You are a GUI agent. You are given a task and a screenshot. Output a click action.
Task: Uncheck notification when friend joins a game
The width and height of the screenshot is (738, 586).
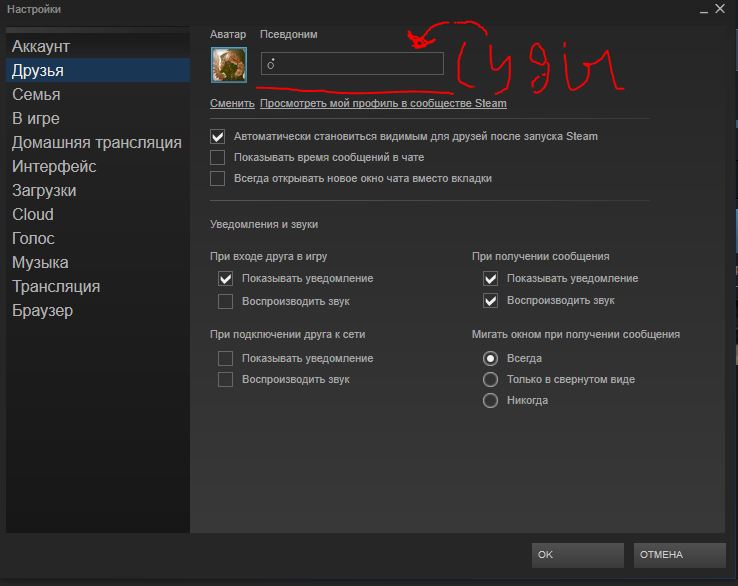point(226,279)
